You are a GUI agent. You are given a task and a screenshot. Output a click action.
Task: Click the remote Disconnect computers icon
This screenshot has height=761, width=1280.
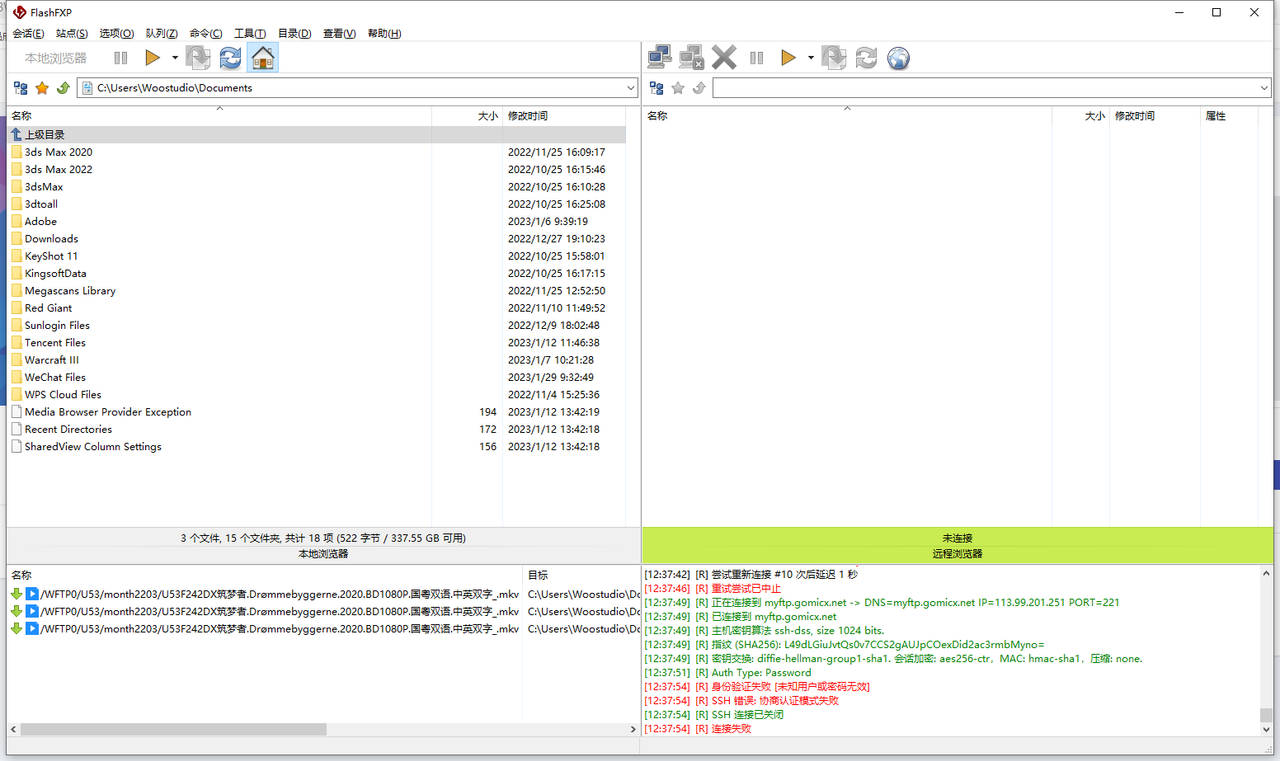point(691,58)
